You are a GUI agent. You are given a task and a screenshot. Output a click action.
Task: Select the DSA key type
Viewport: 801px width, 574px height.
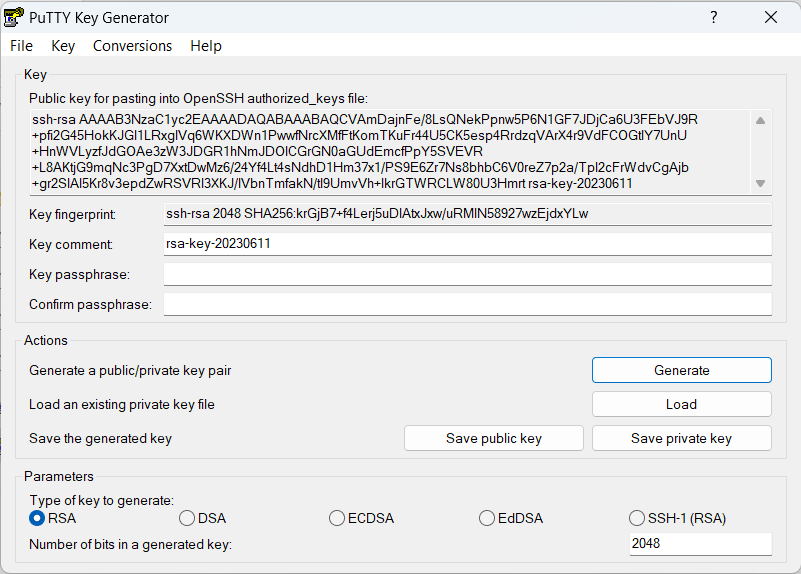187,518
